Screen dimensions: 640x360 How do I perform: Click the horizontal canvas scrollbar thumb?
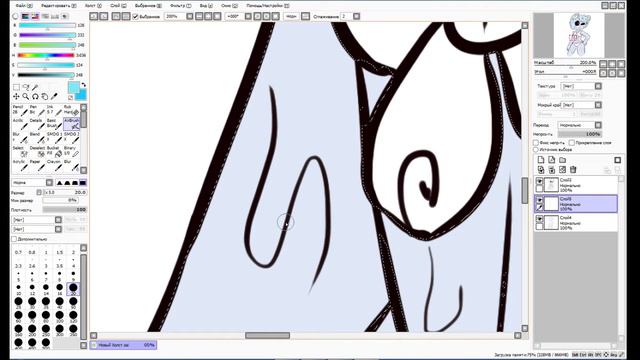coord(267,335)
